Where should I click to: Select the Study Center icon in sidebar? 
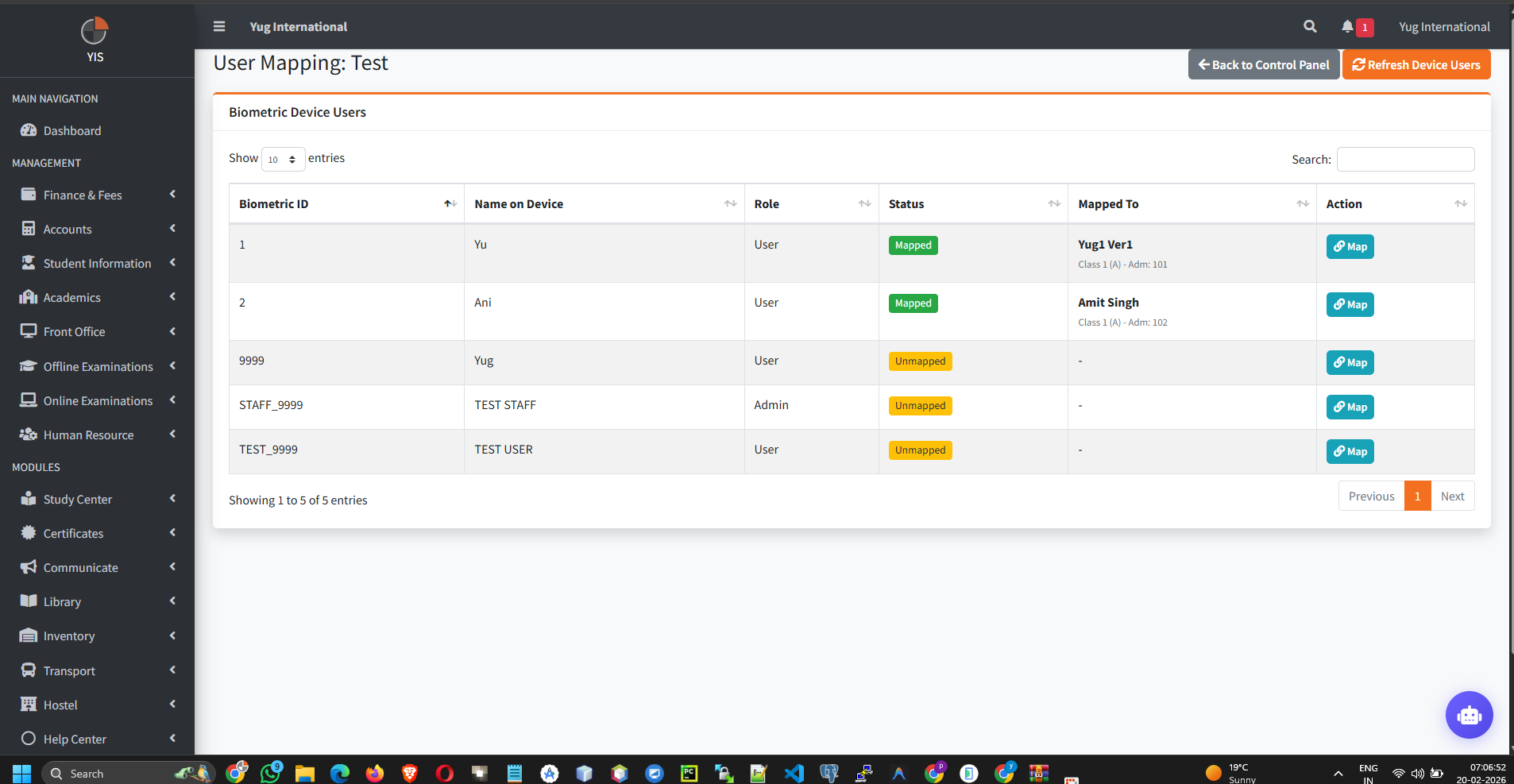click(x=29, y=499)
